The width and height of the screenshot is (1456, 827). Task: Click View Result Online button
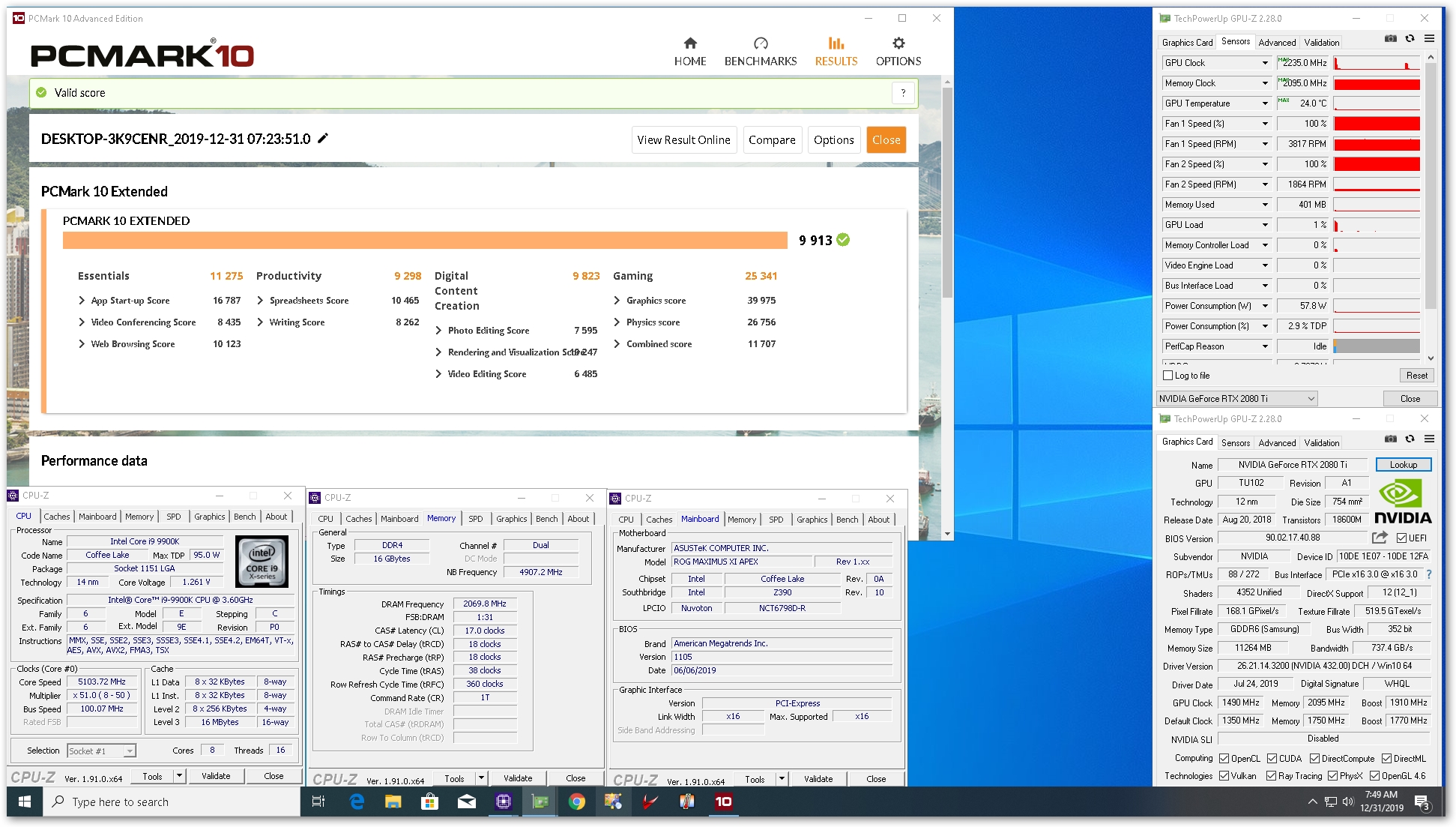coord(683,139)
